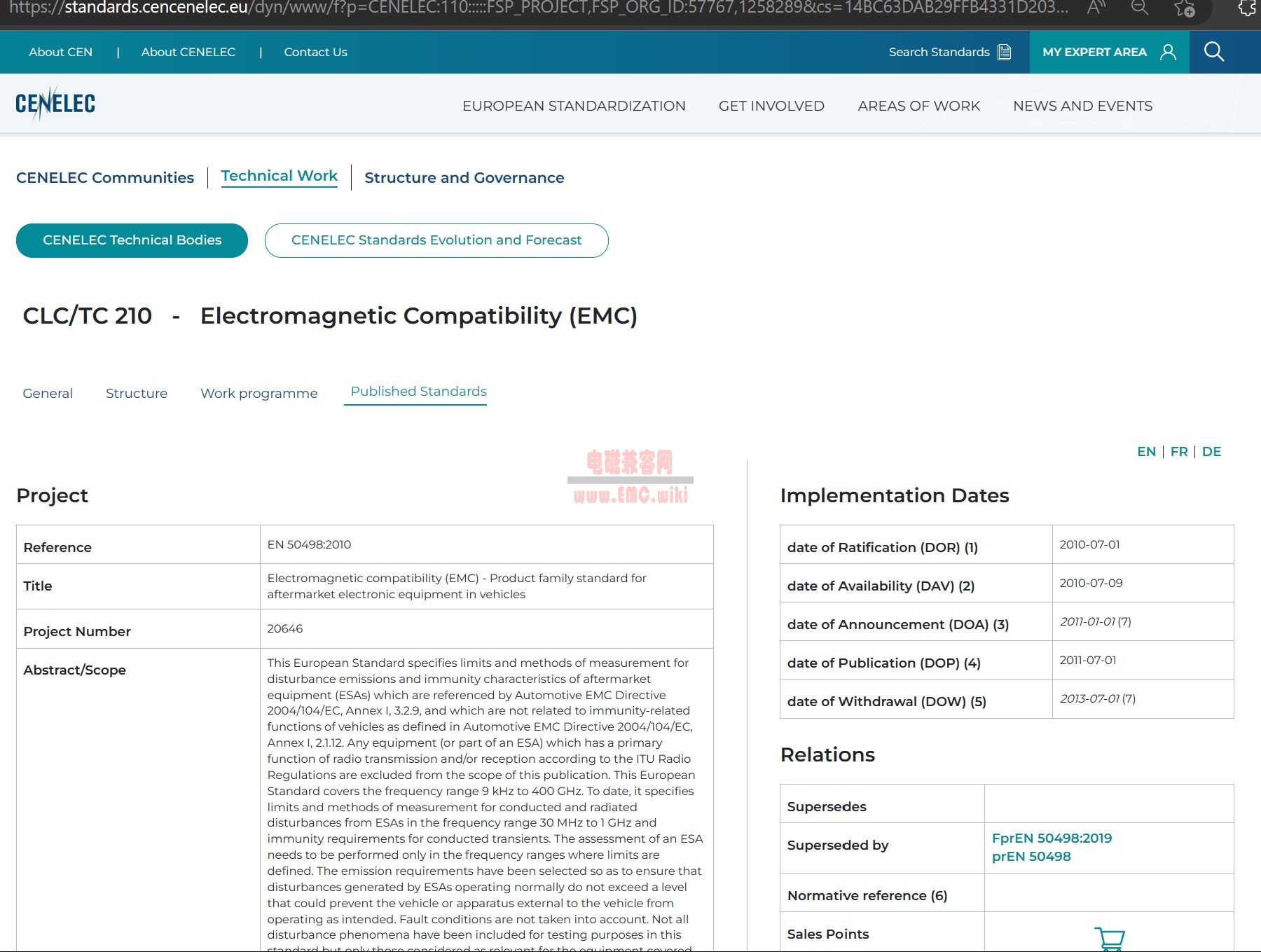Open About CENELEC link
This screenshot has width=1261, height=952.
(188, 52)
